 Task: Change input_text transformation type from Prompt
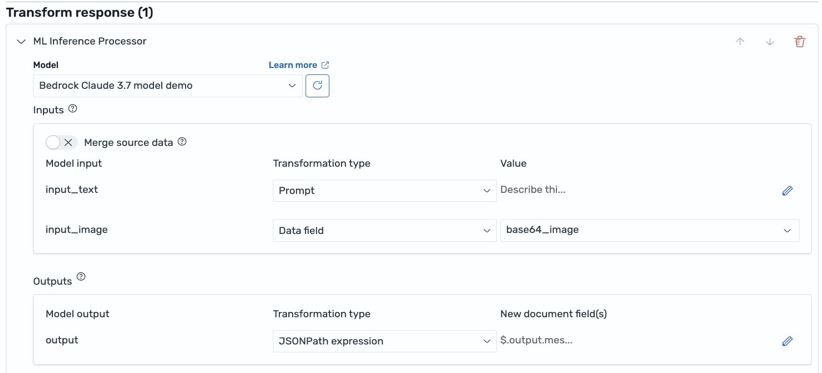click(x=384, y=191)
